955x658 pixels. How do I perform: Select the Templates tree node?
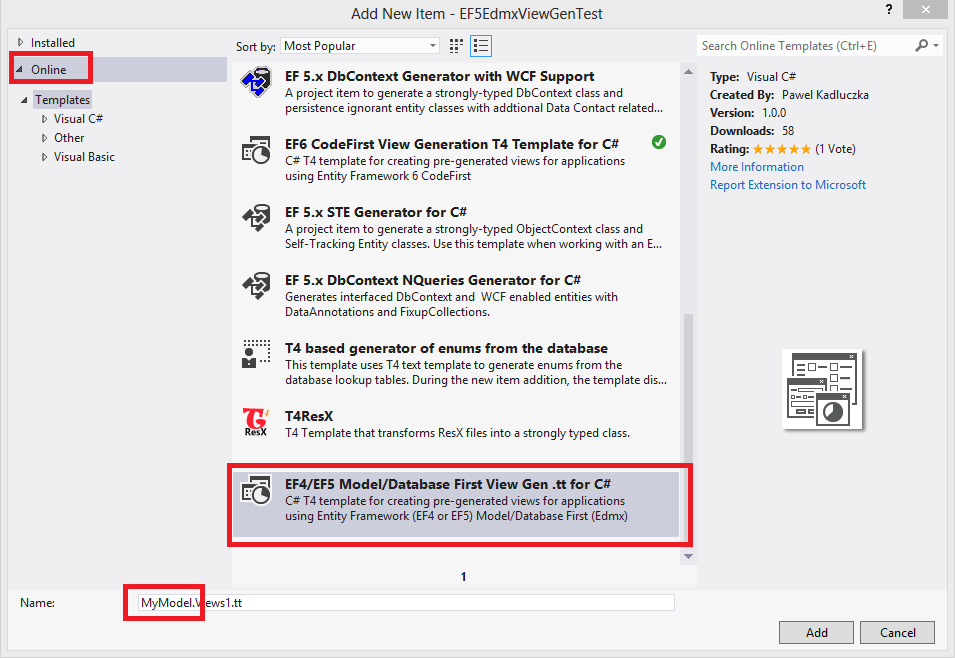coord(62,100)
